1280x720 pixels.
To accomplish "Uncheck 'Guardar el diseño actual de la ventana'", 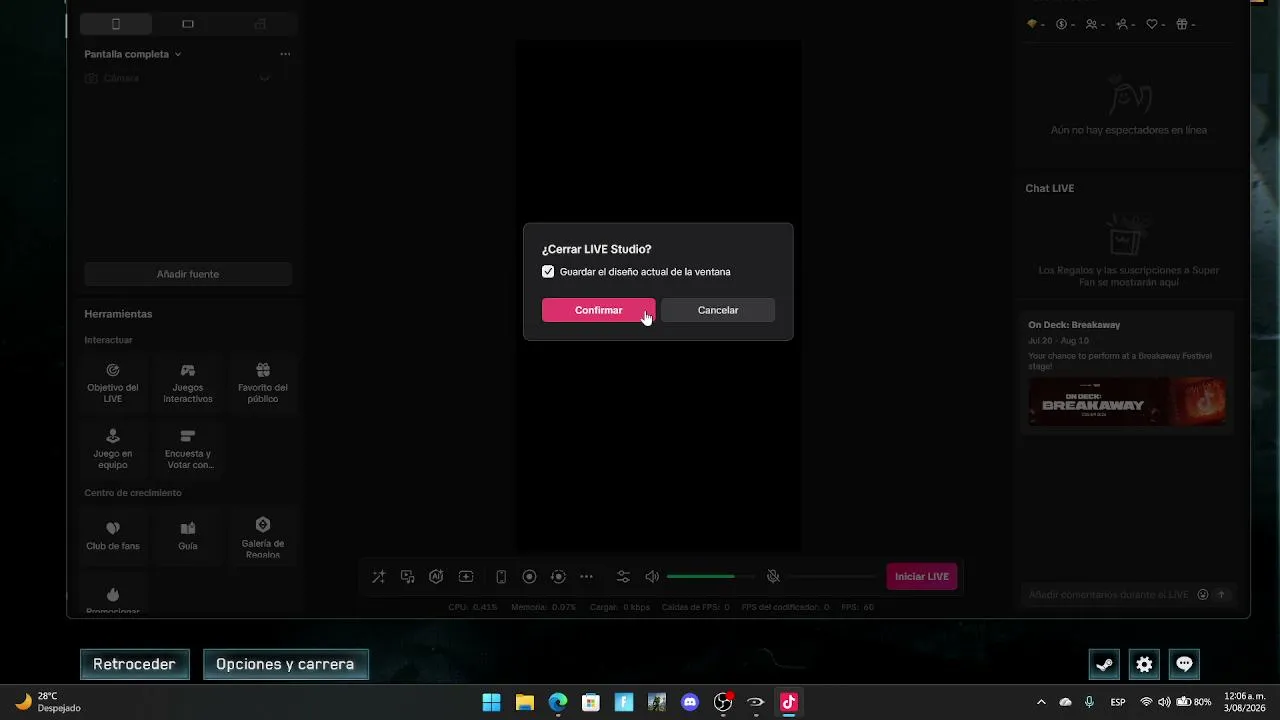I will [548, 272].
